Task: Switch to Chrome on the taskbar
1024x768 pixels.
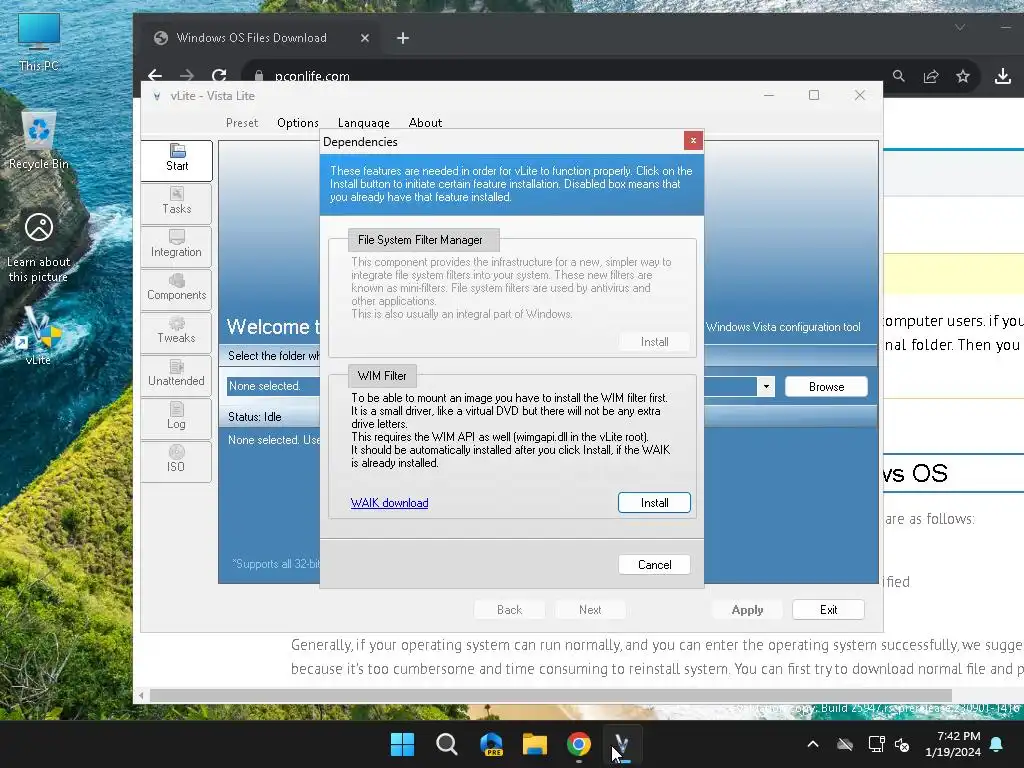Action: point(579,744)
